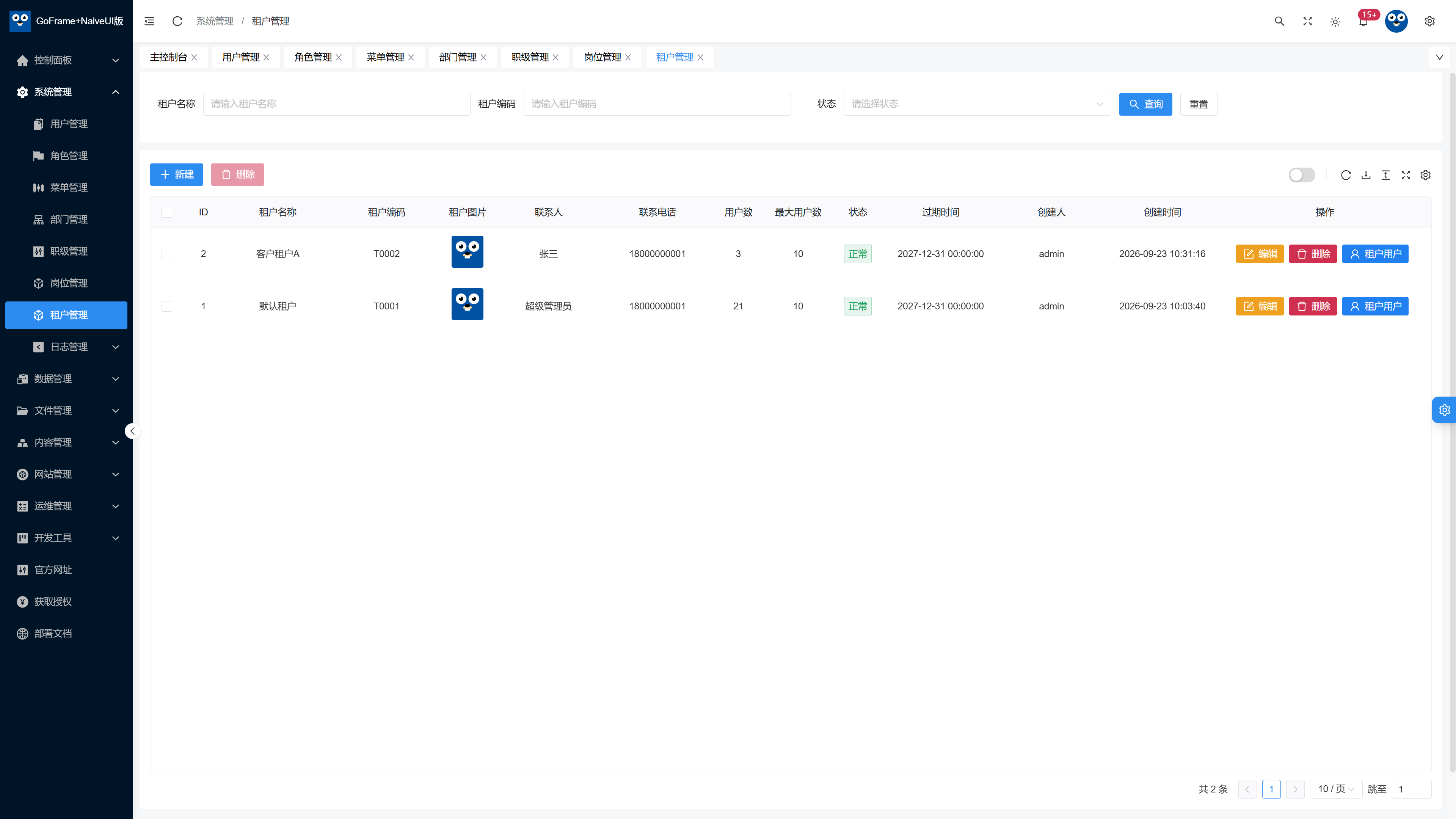Edit the 客户租户A tenant row
Image resolution: width=1456 pixels, height=819 pixels.
[x=1259, y=254]
